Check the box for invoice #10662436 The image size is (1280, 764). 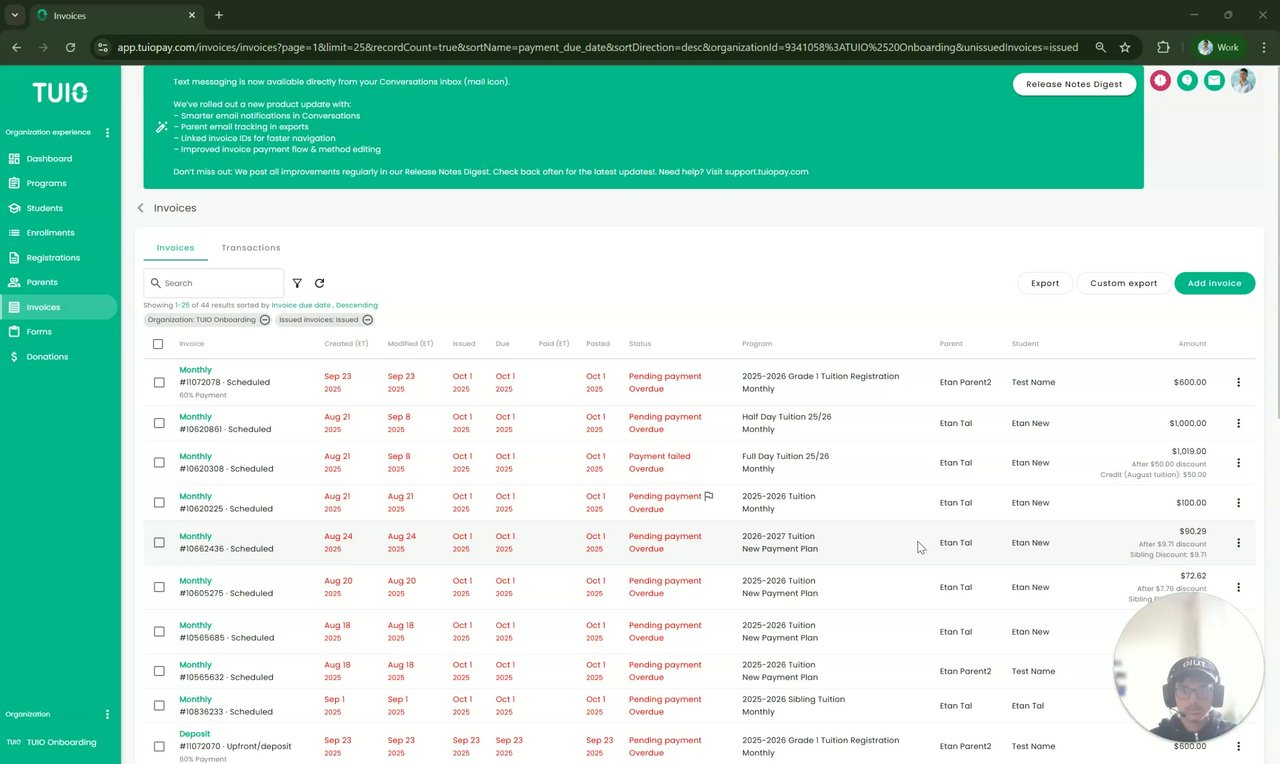(159, 542)
